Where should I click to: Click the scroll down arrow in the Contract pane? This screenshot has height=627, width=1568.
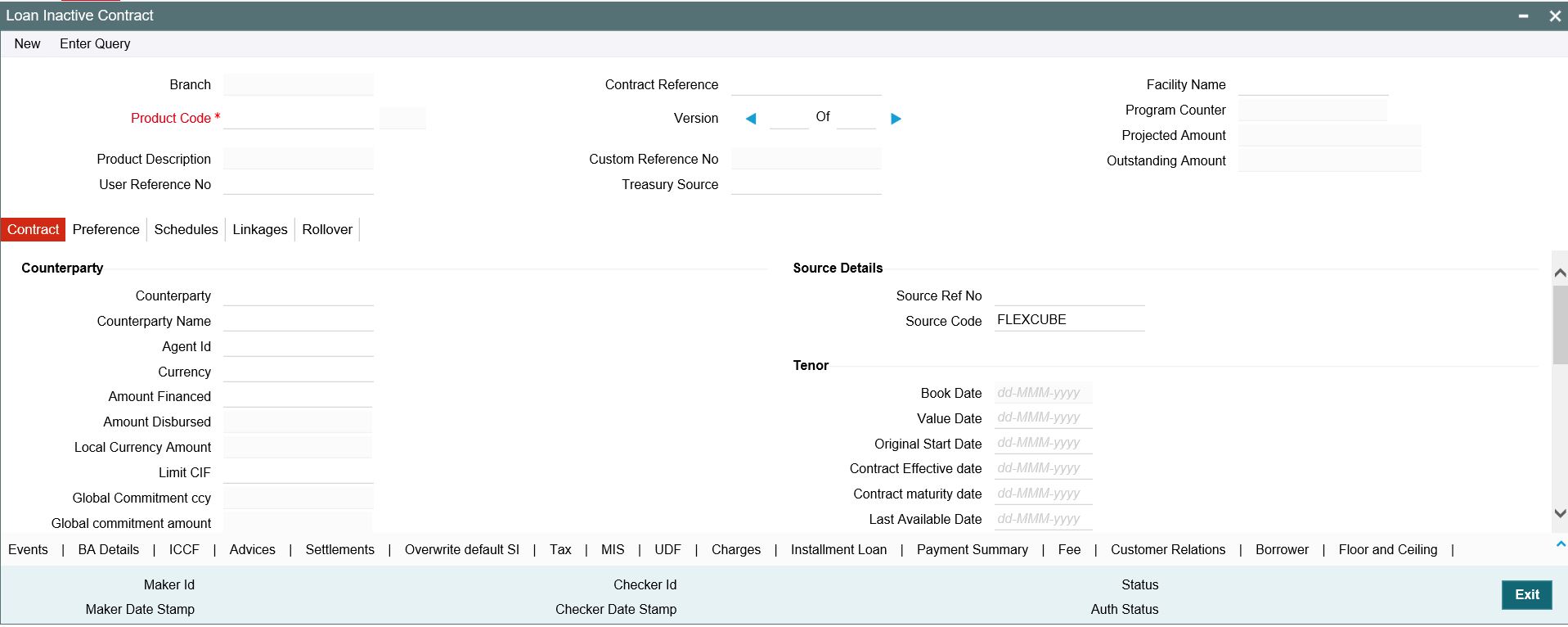(1560, 513)
